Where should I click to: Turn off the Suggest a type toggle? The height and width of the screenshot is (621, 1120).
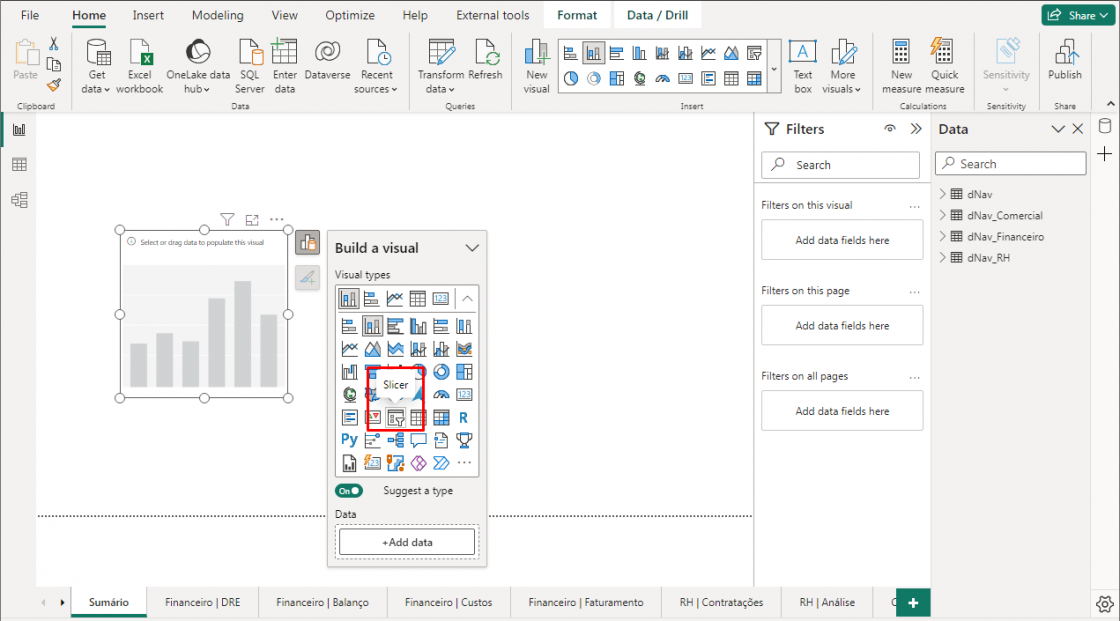pyautogui.click(x=349, y=491)
